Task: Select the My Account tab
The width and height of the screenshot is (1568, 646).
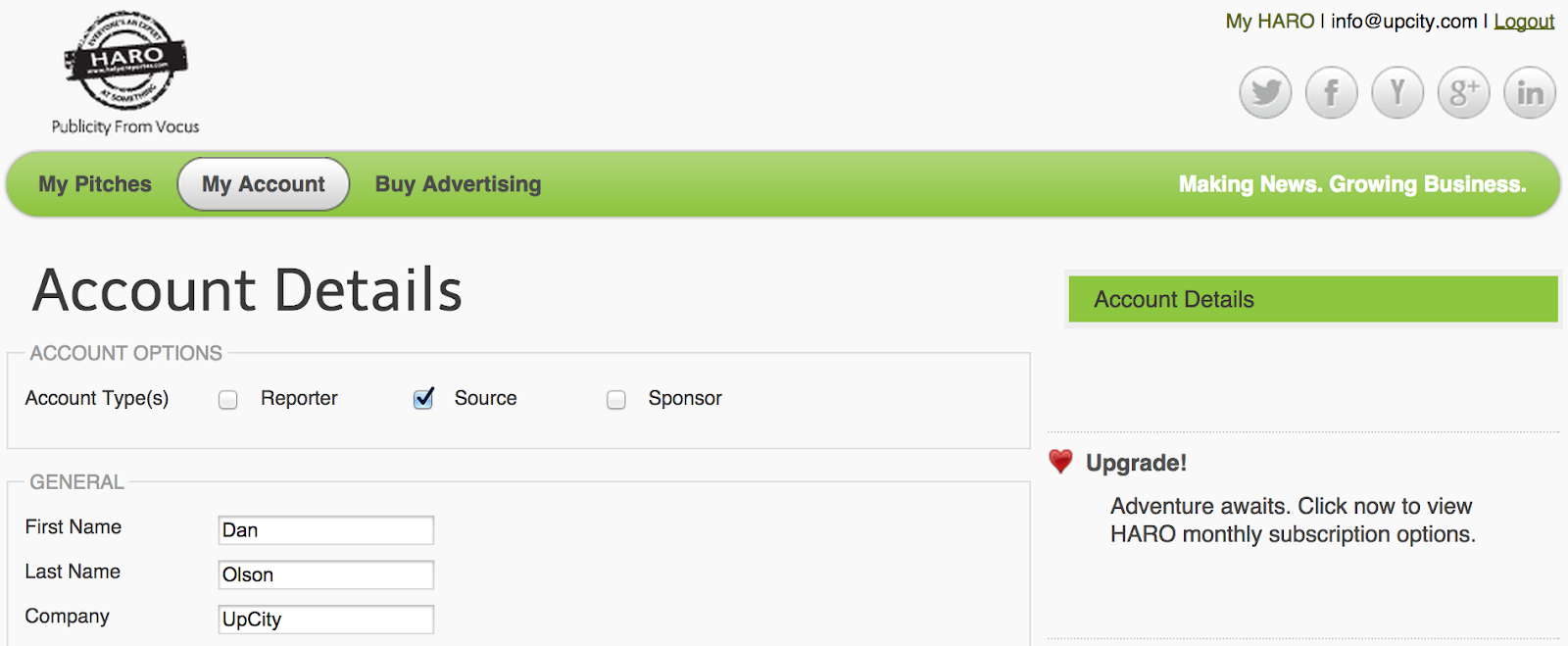Action: [263, 184]
